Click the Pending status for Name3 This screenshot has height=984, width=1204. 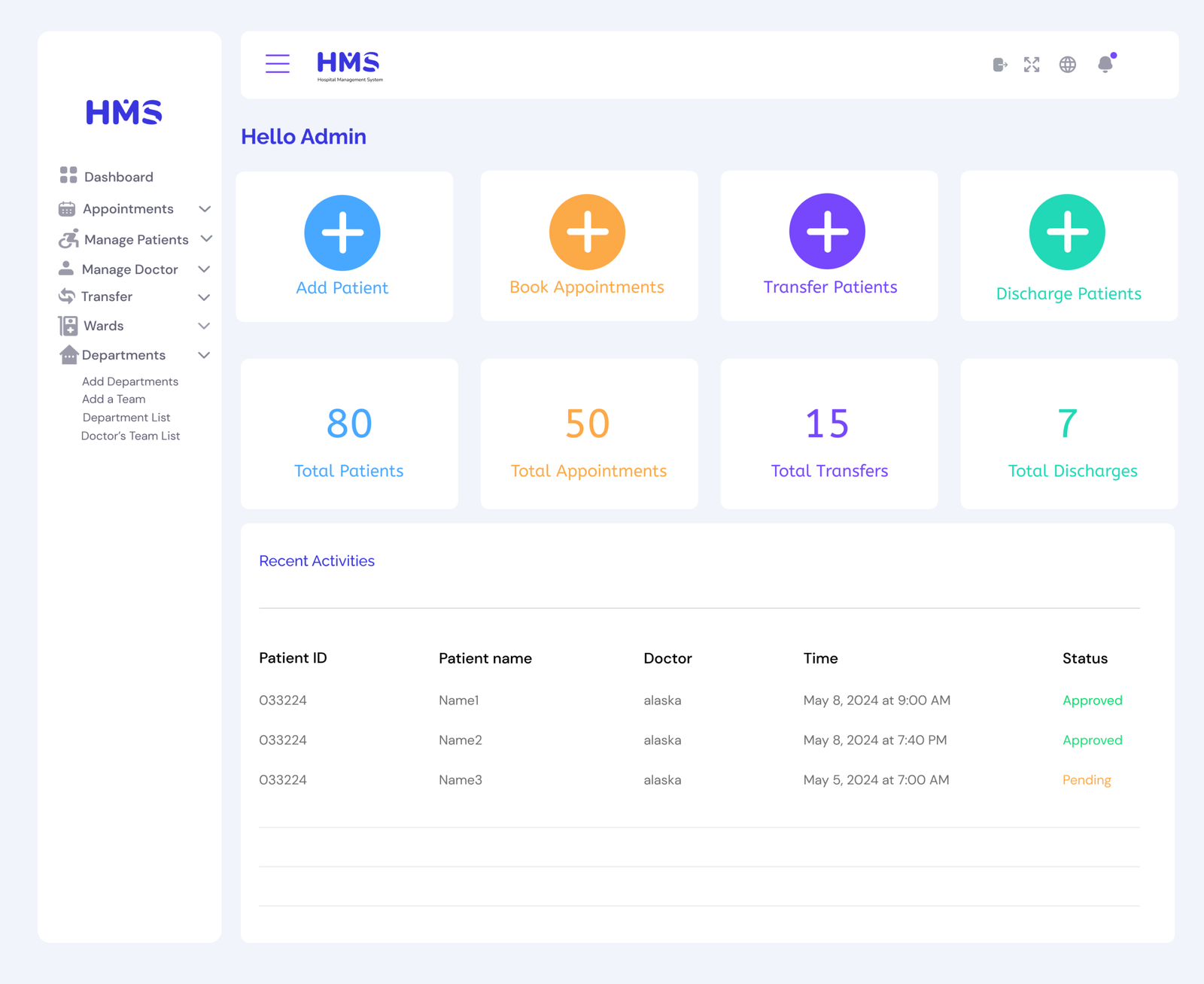click(1086, 780)
